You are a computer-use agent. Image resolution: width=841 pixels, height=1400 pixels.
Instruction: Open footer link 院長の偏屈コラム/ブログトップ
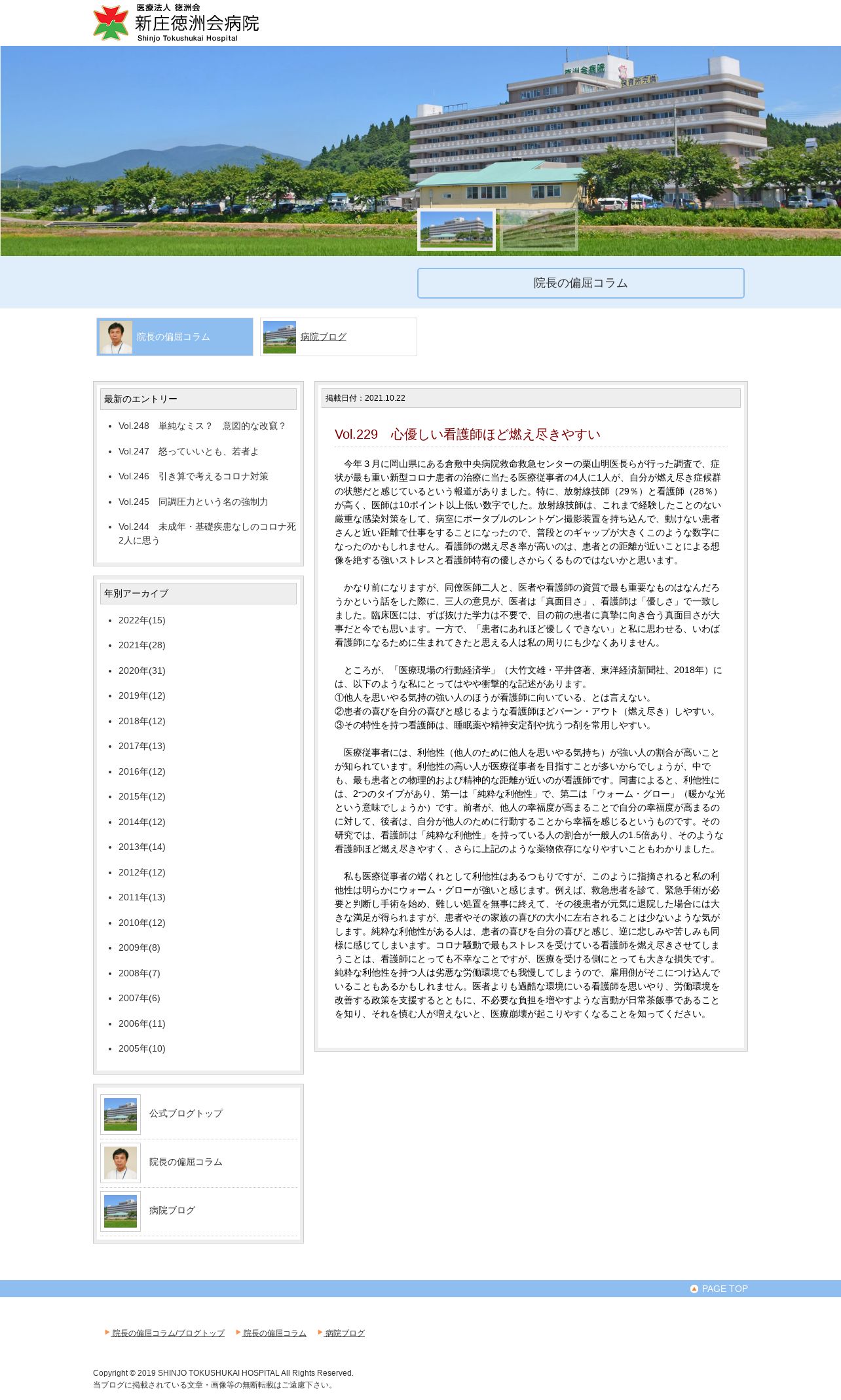coord(168,1333)
